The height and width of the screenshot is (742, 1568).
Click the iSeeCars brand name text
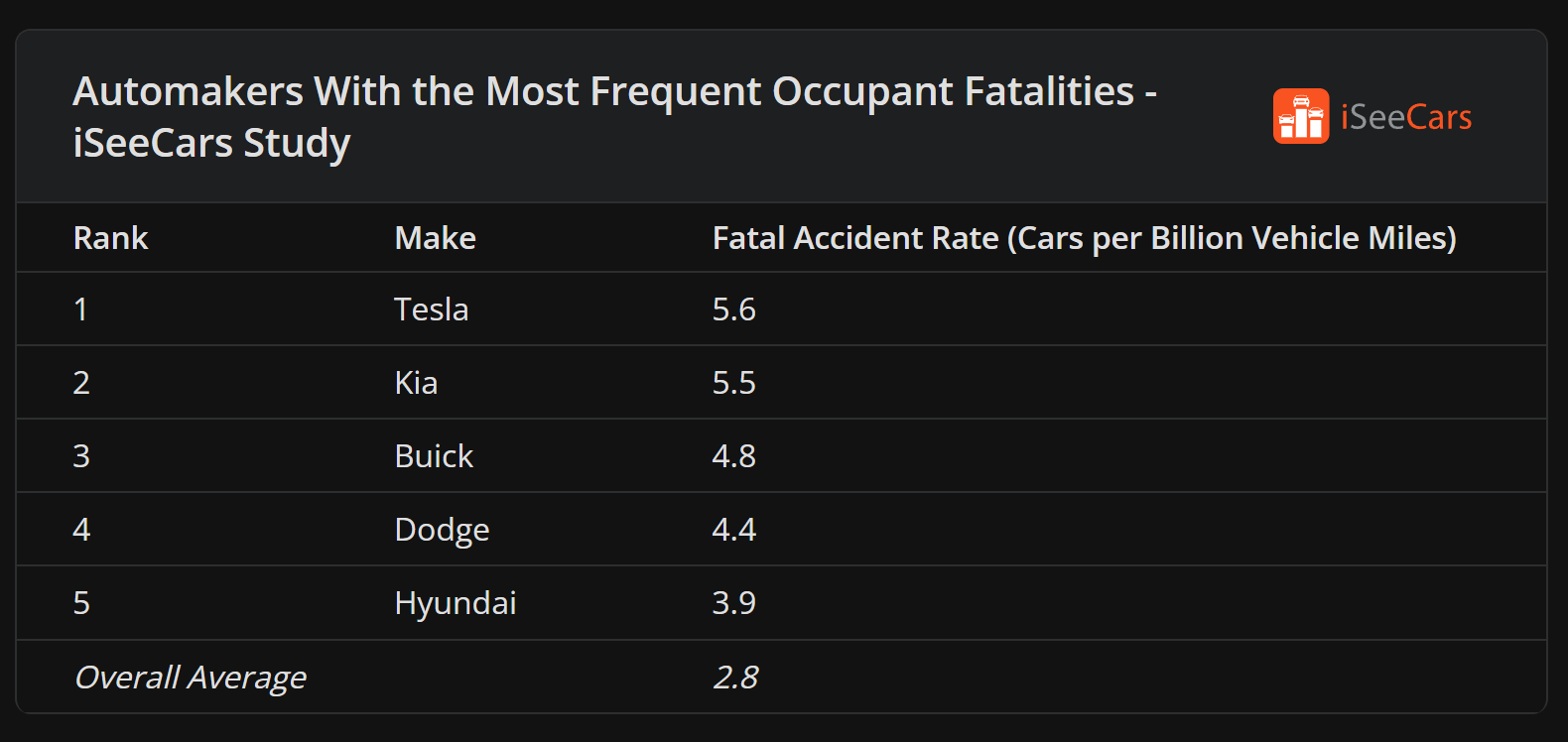[1405, 118]
